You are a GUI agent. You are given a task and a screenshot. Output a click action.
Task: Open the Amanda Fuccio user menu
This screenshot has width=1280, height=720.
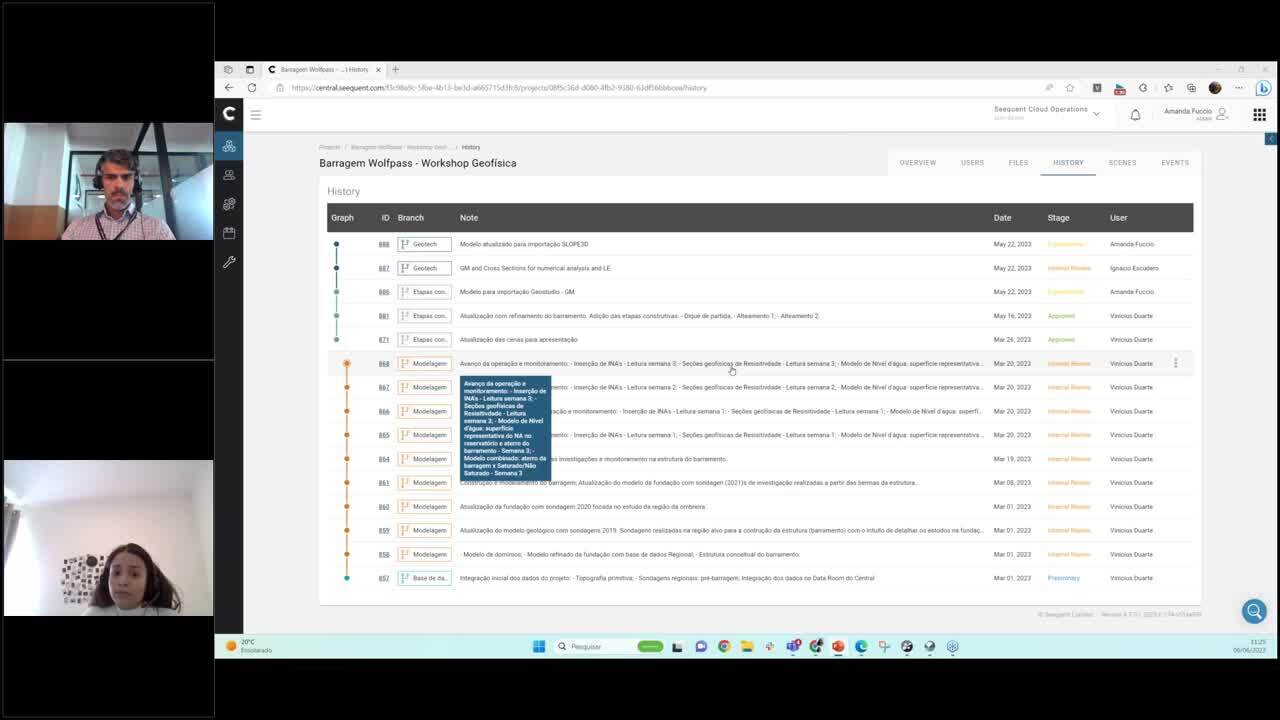tap(1196, 114)
